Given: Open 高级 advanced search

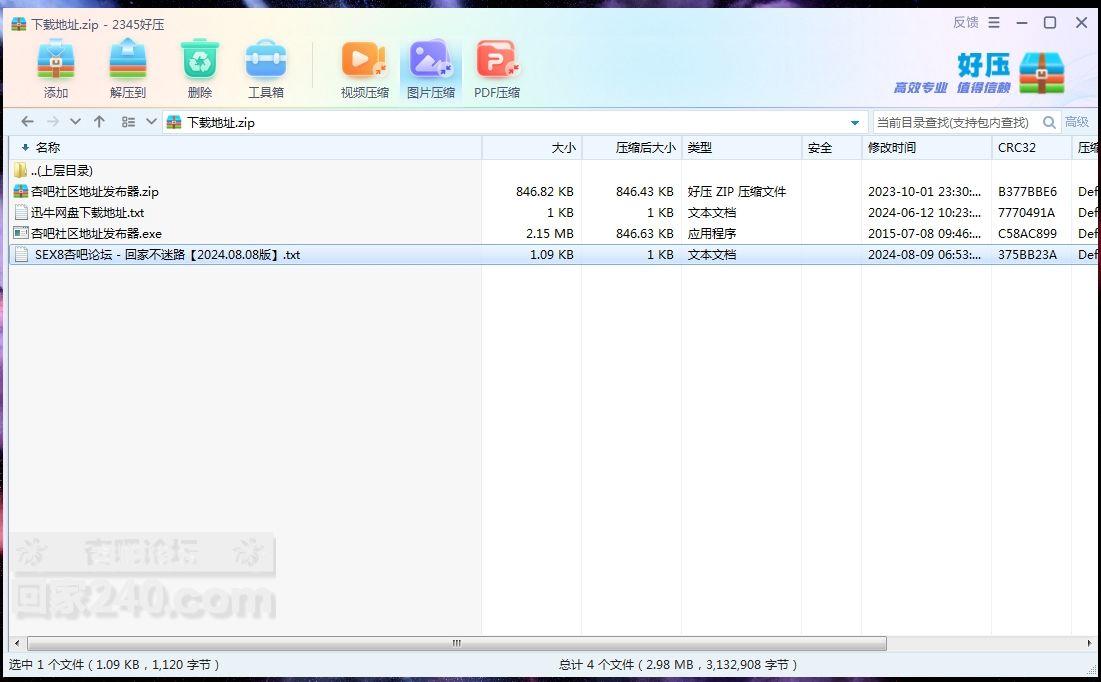Looking at the screenshot, I should pyautogui.click(x=1076, y=122).
